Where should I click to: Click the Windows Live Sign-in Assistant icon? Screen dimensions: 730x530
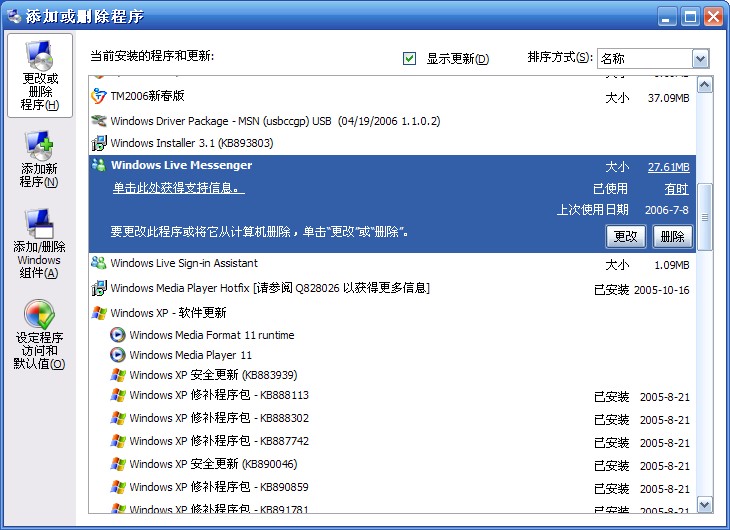click(x=98, y=263)
